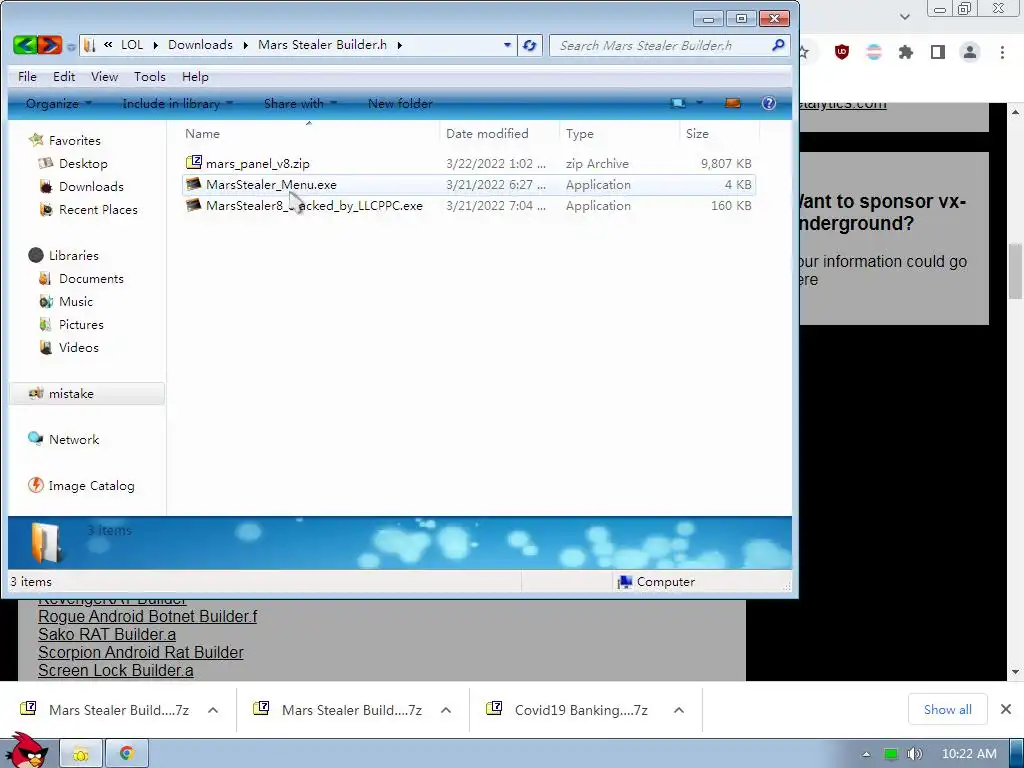The width and height of the screenshot is (1024, 768).
Task: Open the folder taskbar button
Action: pyautogui.click(x=81, y=754)
